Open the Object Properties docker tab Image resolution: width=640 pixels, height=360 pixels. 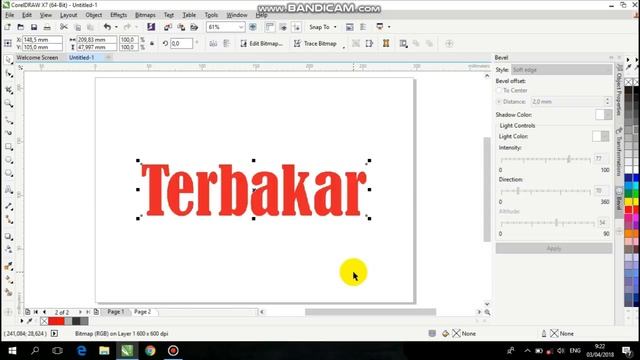pos(619,89)
